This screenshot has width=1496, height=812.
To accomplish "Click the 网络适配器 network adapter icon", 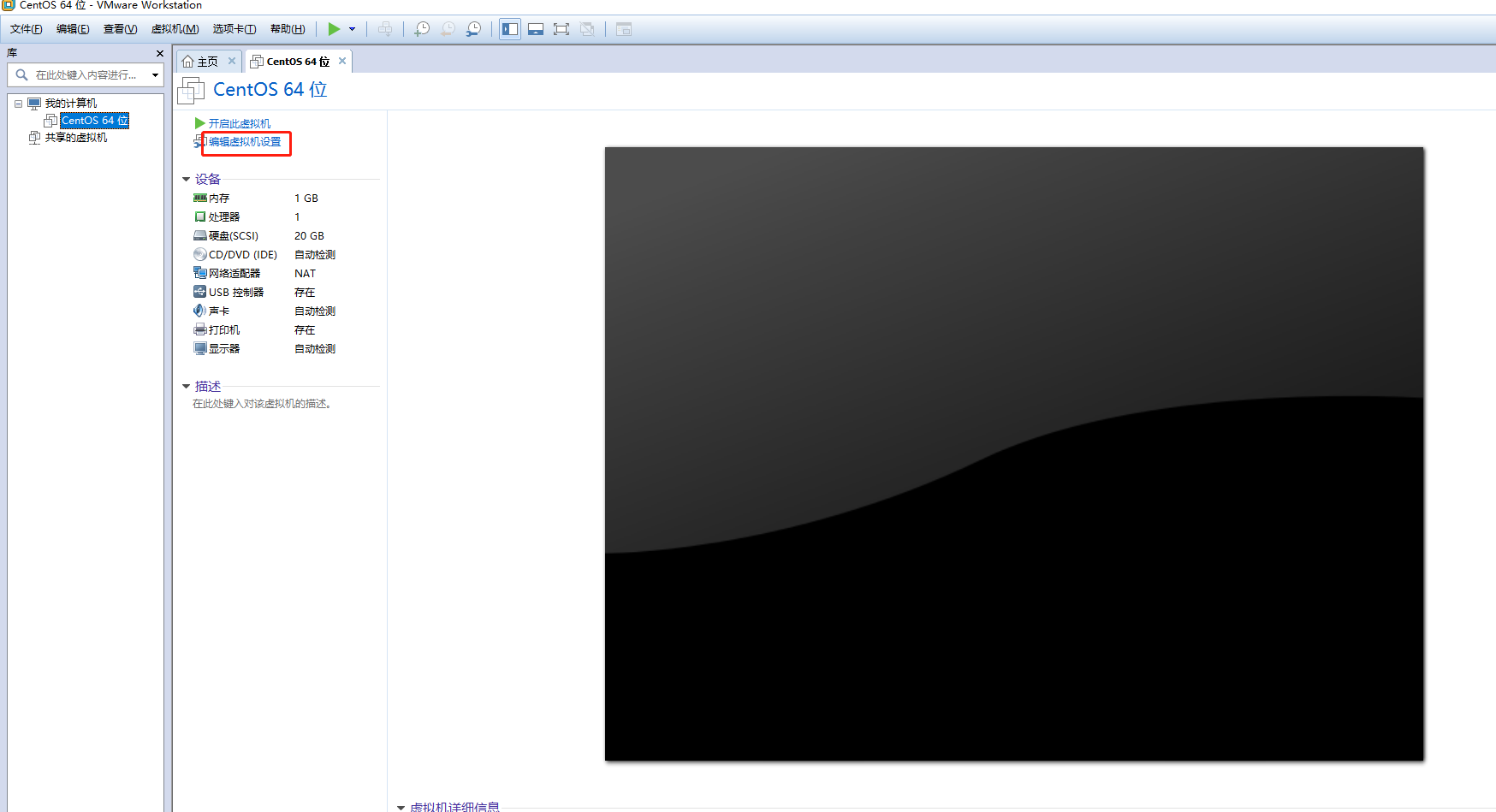I will tap(200, 273).
